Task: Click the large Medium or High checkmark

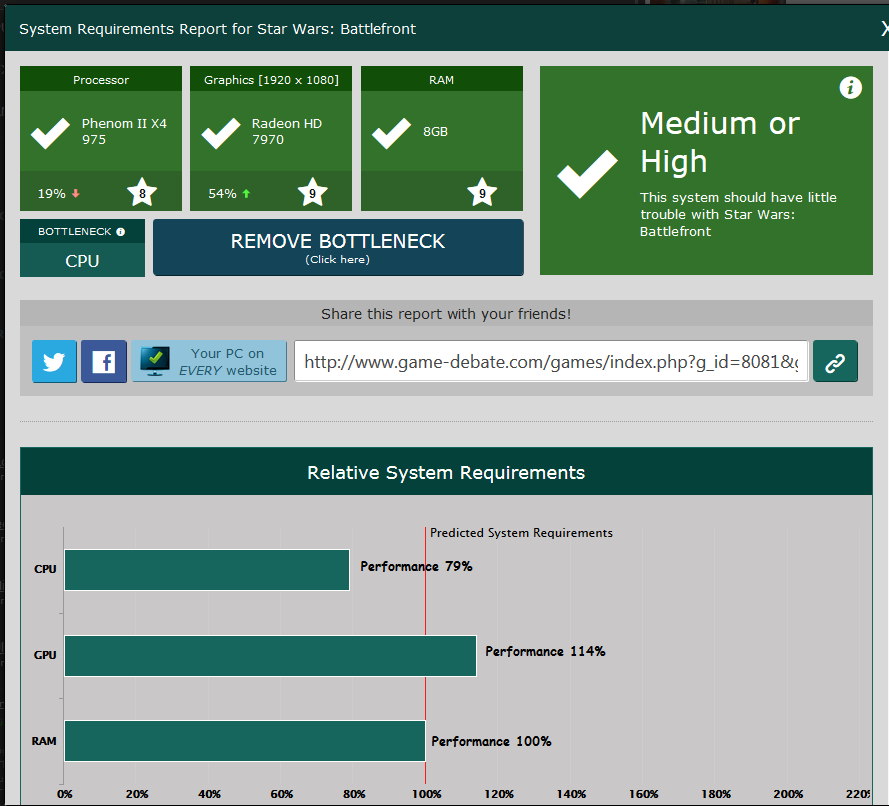Action: [x=587, y=174]
